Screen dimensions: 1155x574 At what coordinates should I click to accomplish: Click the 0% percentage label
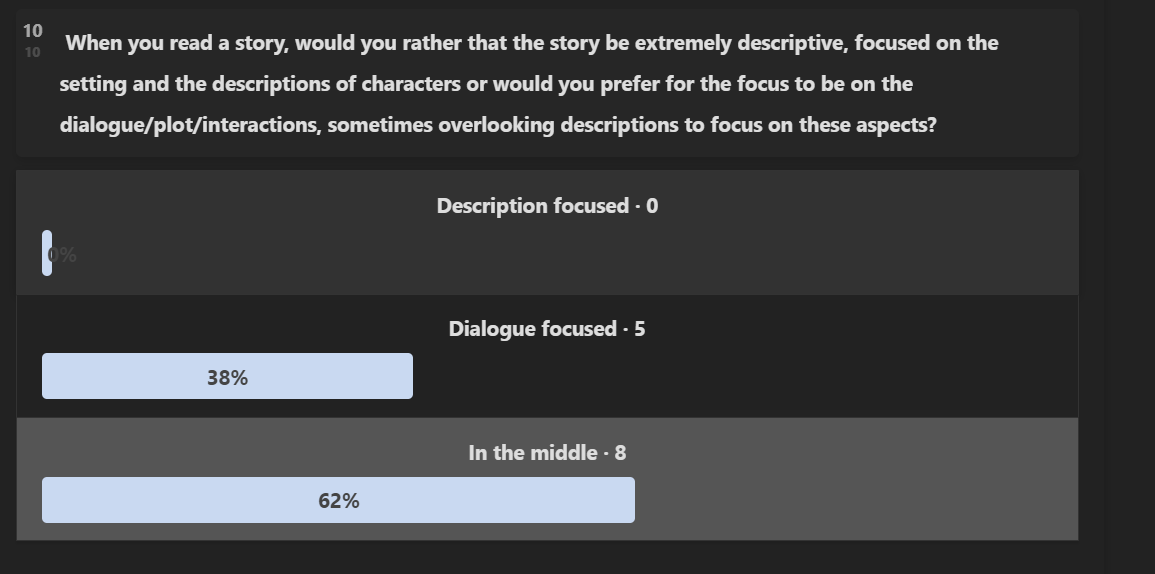pos(64,255)
